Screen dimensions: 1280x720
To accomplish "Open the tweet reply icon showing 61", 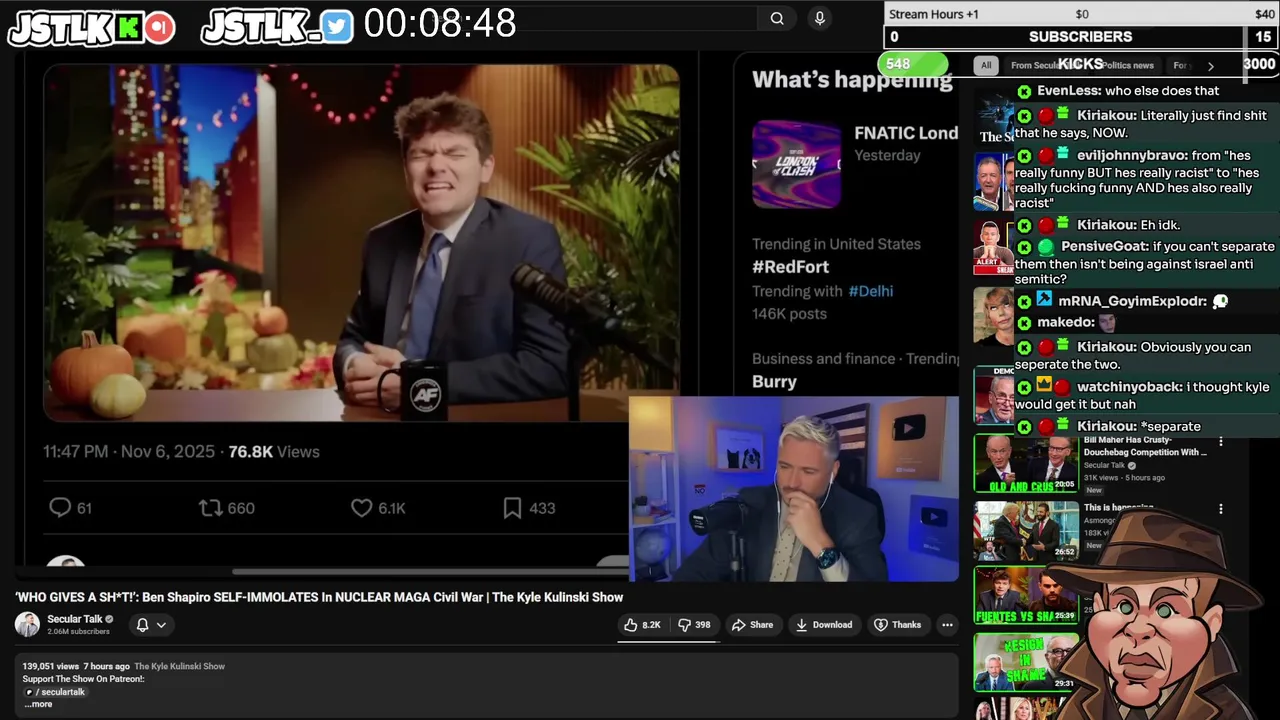I will click(60, 508).
